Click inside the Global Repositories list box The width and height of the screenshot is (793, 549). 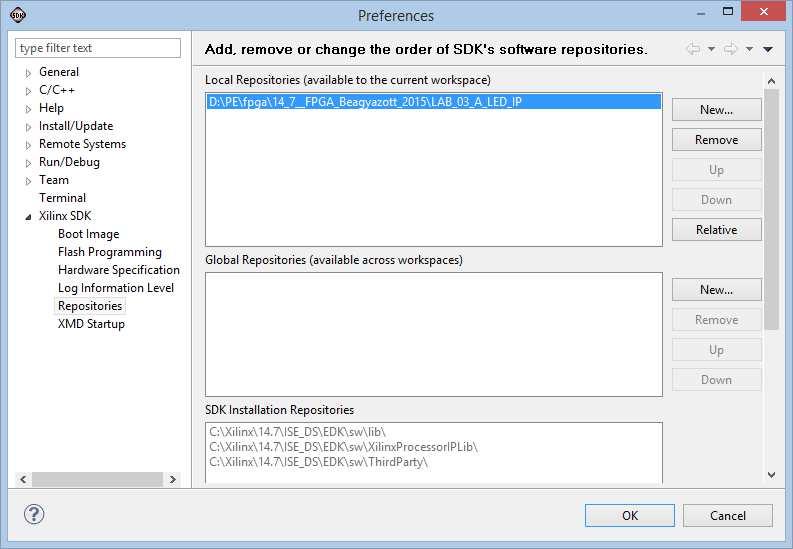pyautogui.click(x=434, y=335)
